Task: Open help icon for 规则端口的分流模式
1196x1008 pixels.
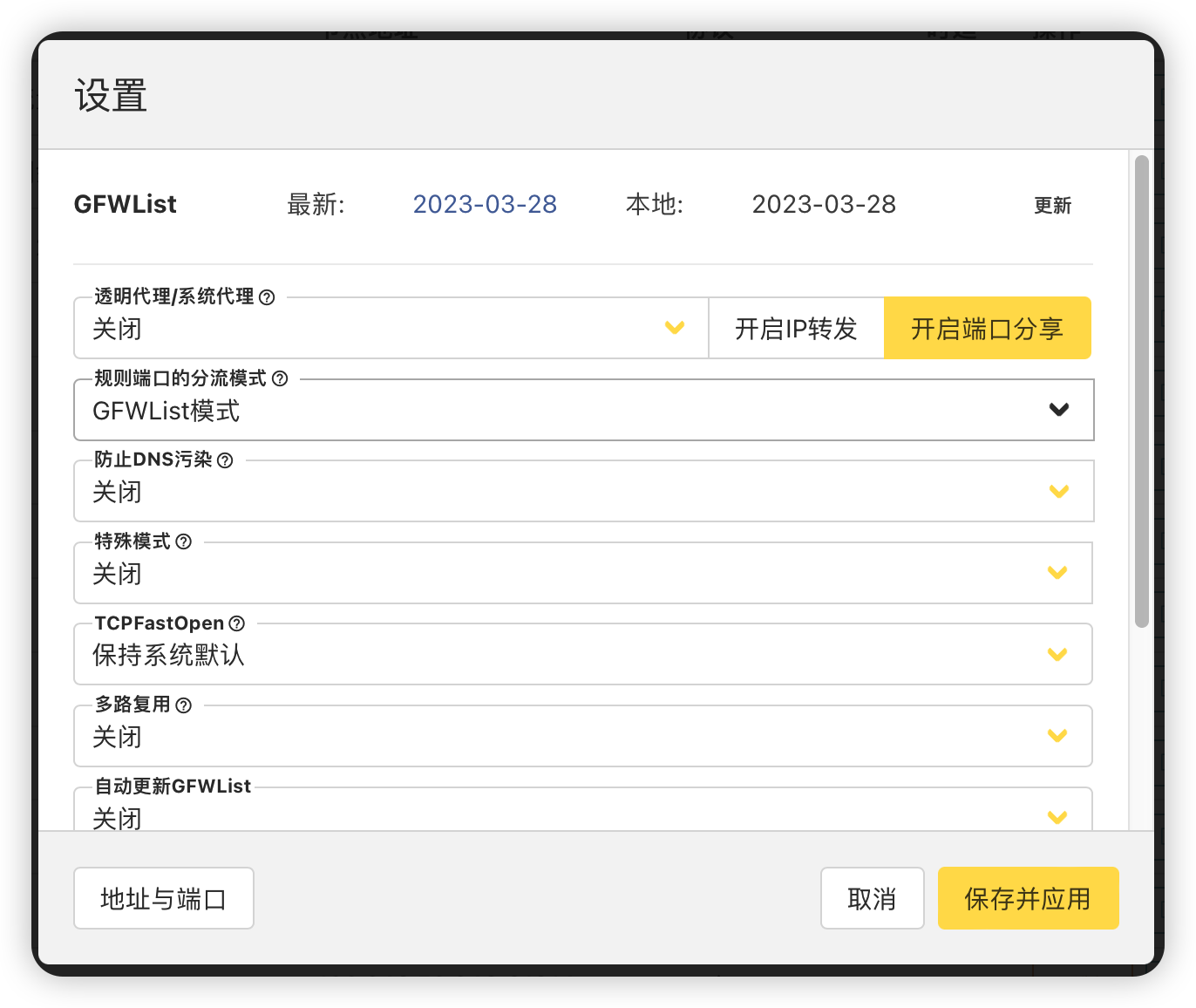Action: pos(280,378)
